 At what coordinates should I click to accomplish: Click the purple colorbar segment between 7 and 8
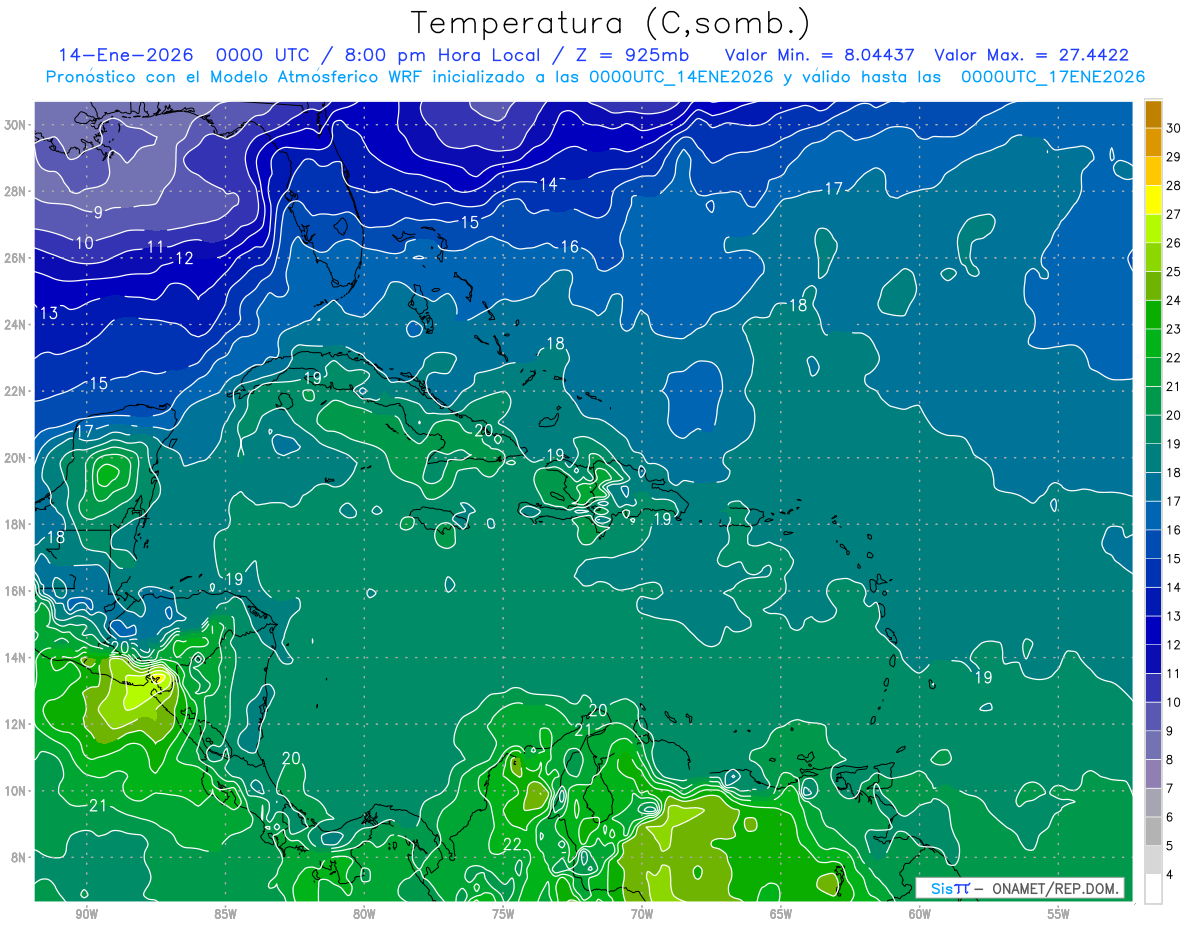click(1153, 774)
